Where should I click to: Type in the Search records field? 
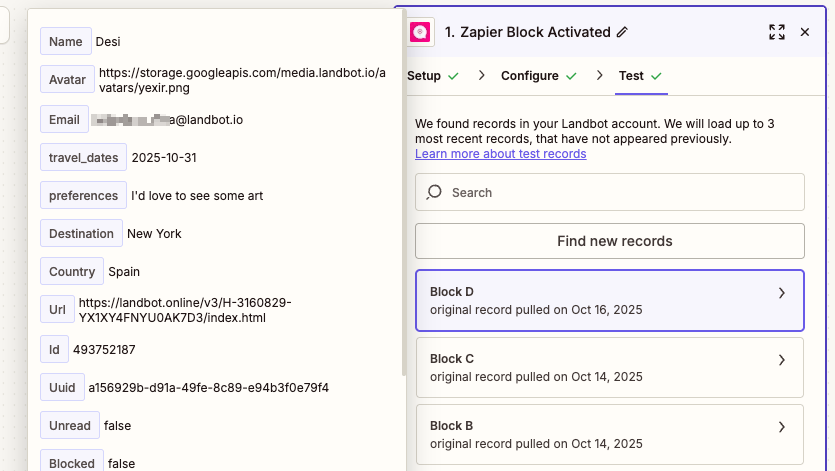click(620, 192)
